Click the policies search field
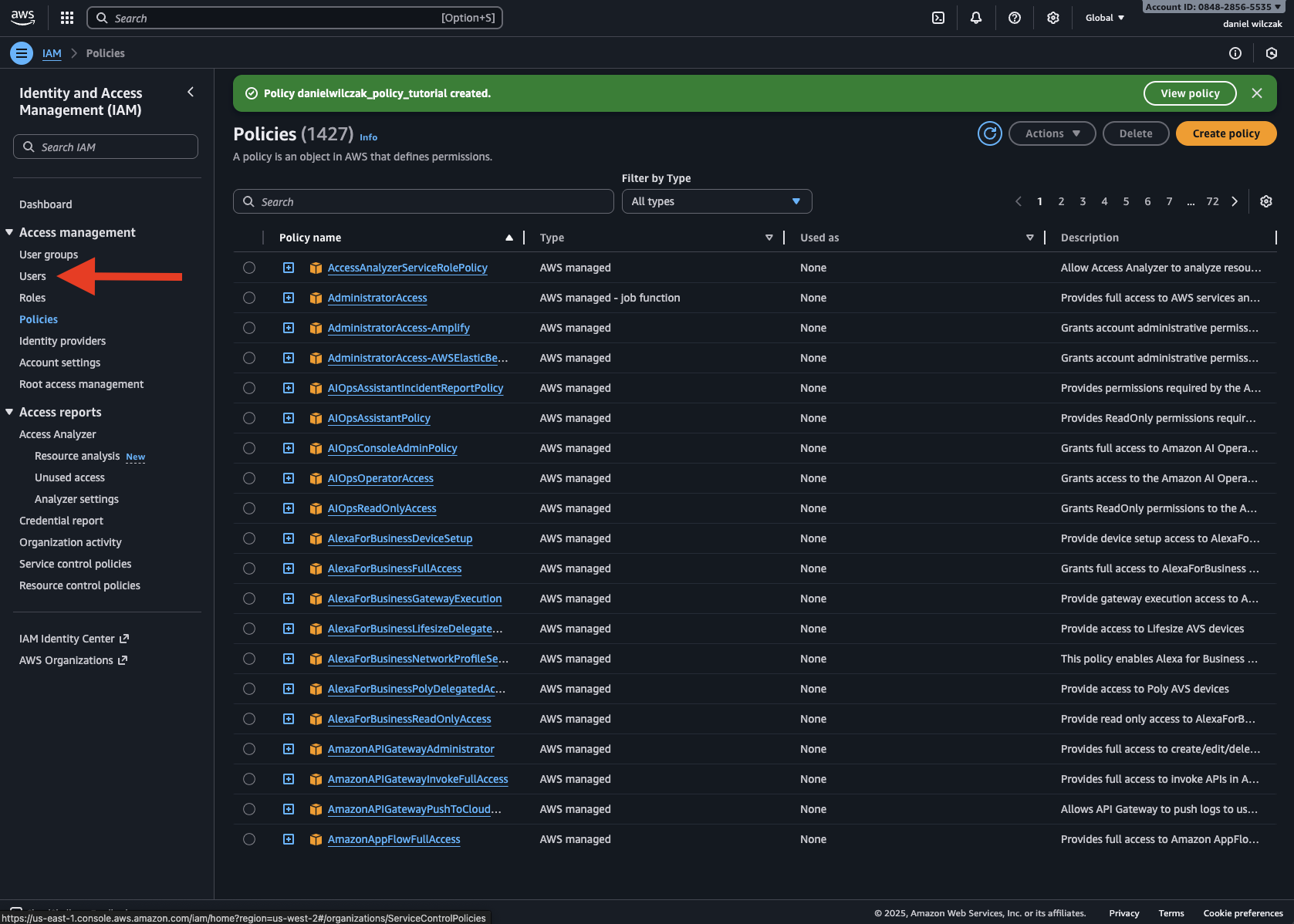This screenshot has height=924, width=1294. coord(424,201)
